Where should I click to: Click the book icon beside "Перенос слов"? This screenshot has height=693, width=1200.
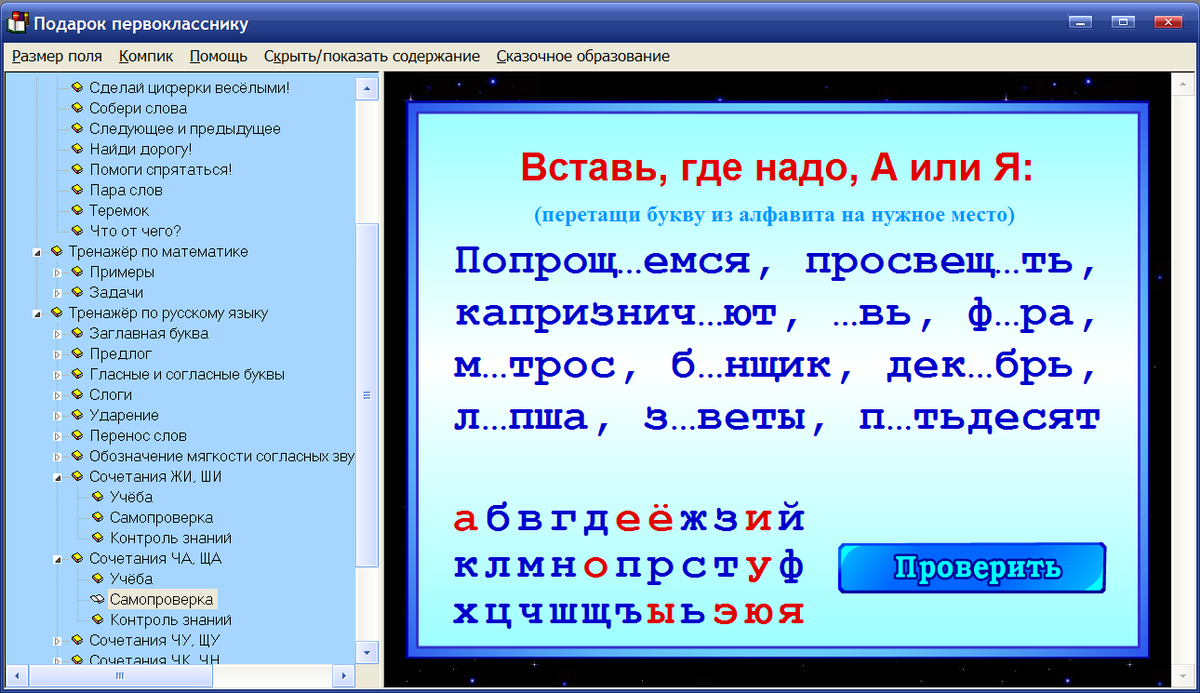[x=77, y=435]
